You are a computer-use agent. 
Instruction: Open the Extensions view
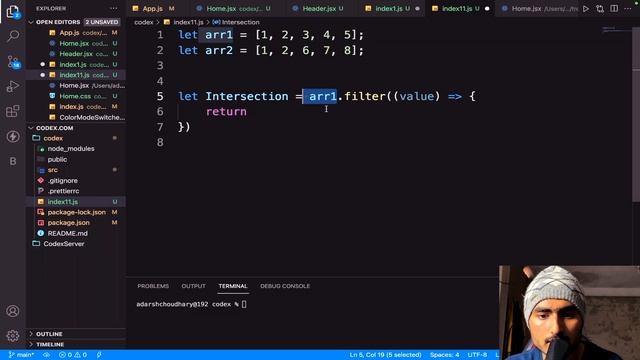[13, 111]
